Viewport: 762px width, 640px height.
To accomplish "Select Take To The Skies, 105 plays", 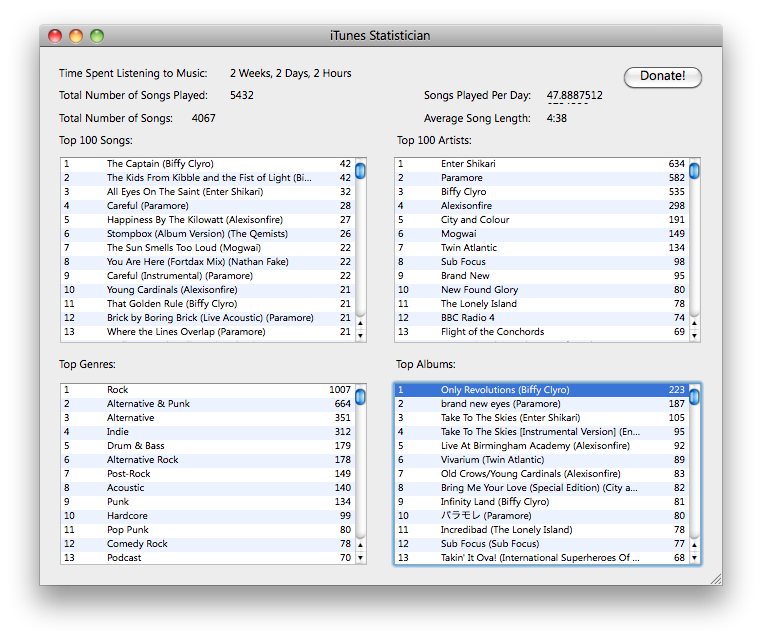I will tap(542, 418).
